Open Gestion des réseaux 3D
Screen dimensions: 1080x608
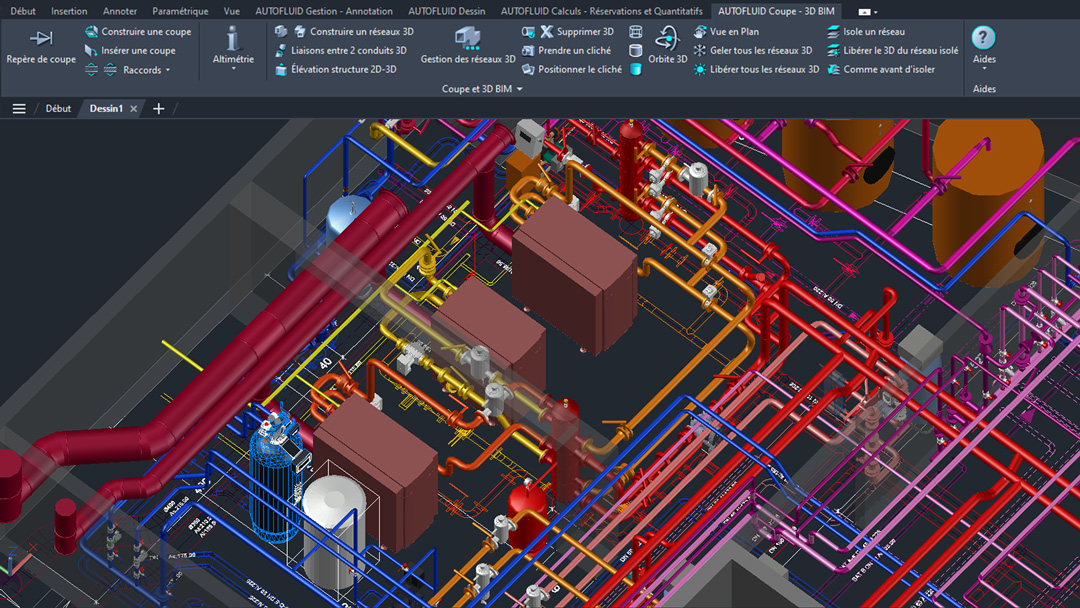[x=467, y=47]
